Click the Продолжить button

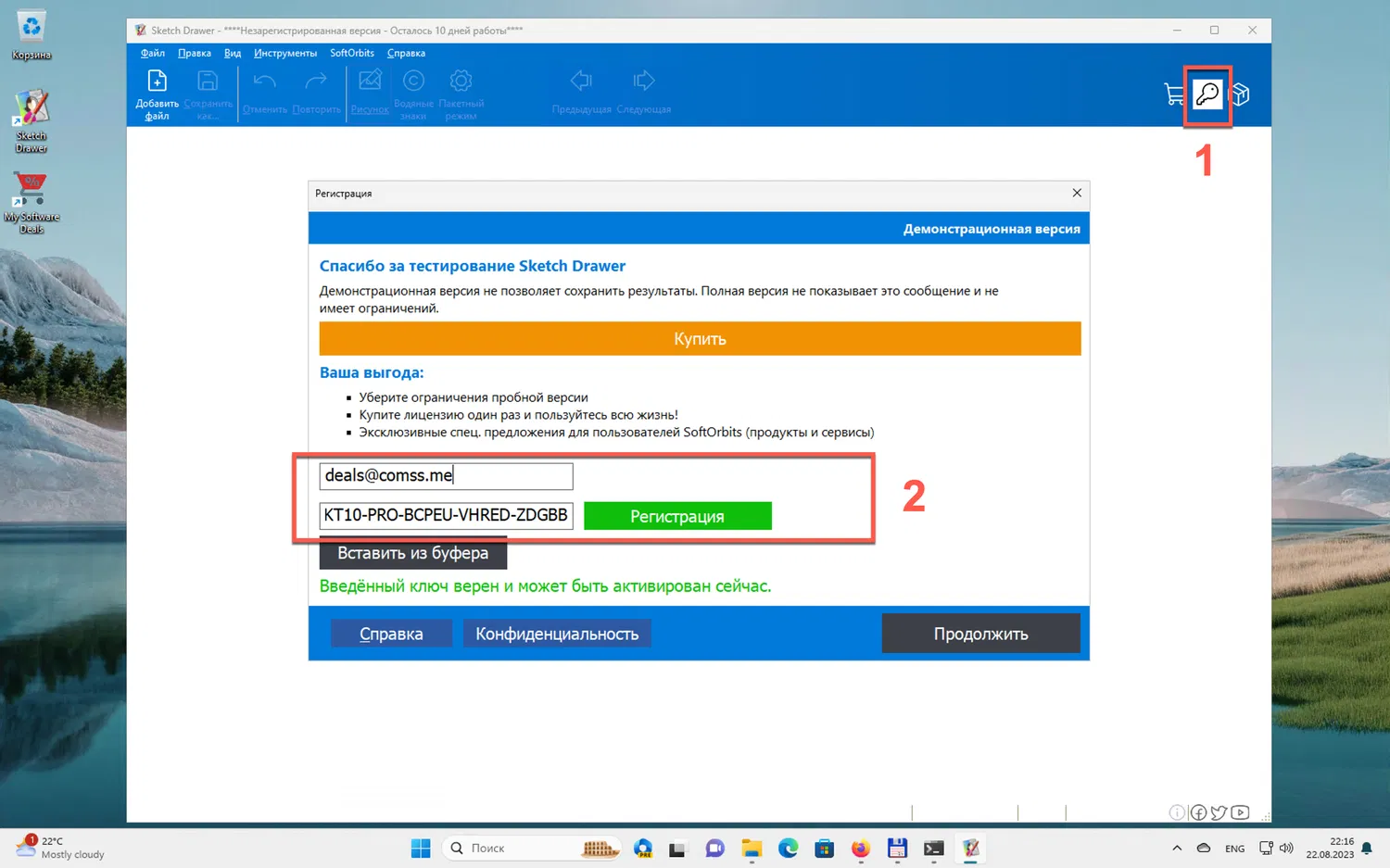(x=981, y=634)
